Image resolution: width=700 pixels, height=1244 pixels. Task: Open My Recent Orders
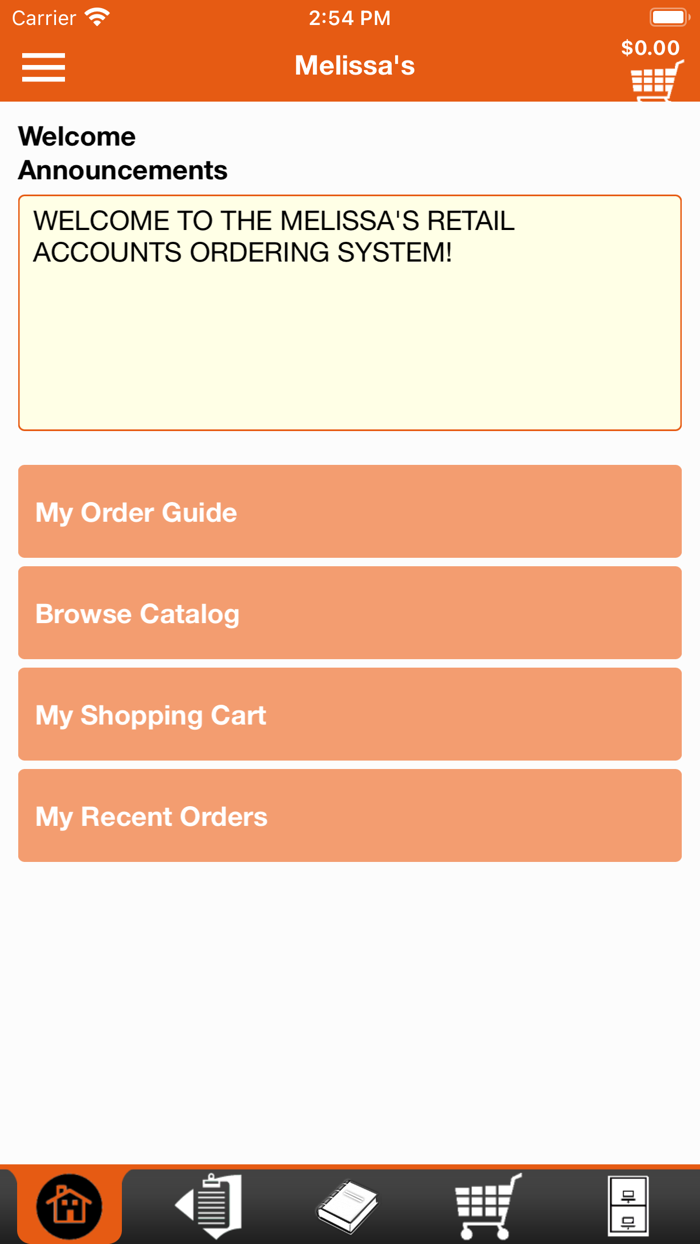click(x=349, y=815)
